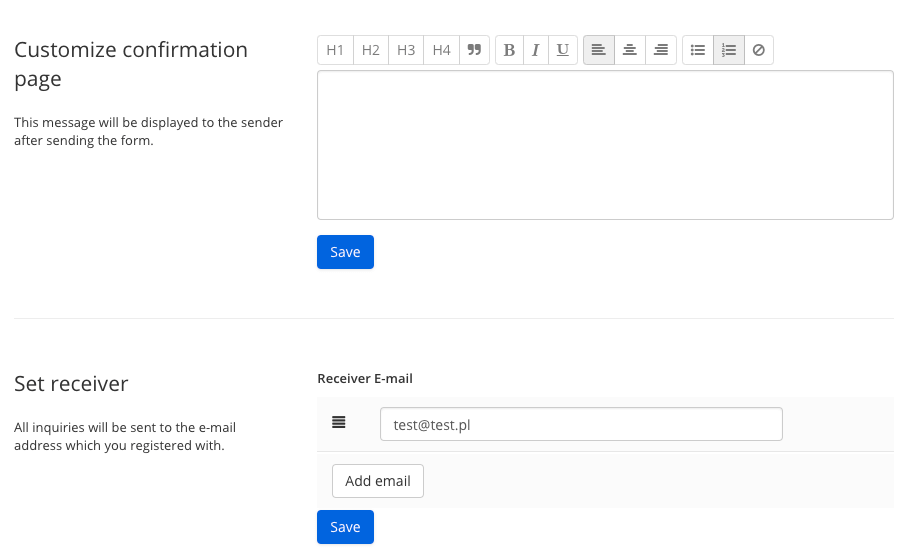Insert a bulleted list
The width and height of the screenshot is (907, 556).
point(698,50)
